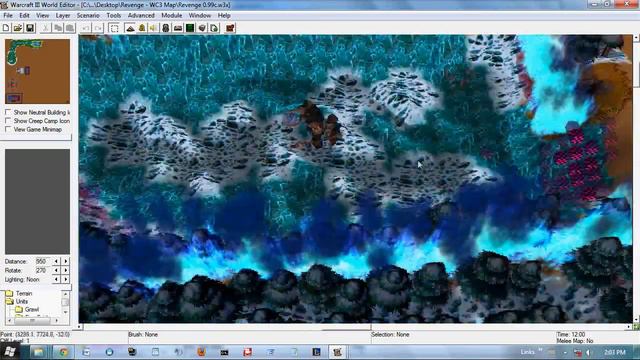Click tree horizontal scrollbar right arrow
This screenshot has height=360, width=640.
[x=57, y=320]
